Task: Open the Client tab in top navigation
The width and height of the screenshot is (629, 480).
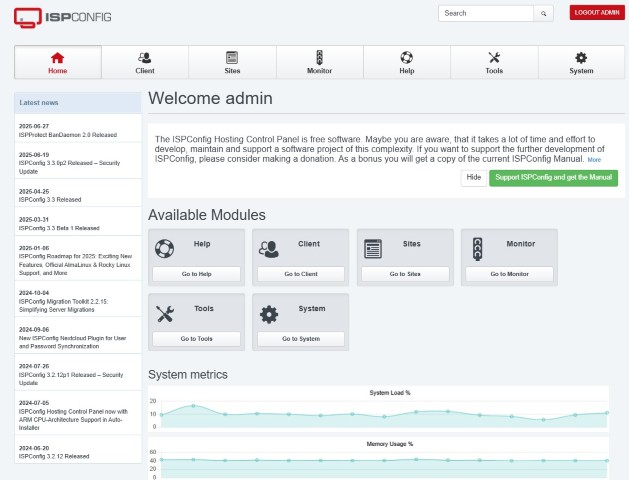Action: pos(145,62)
